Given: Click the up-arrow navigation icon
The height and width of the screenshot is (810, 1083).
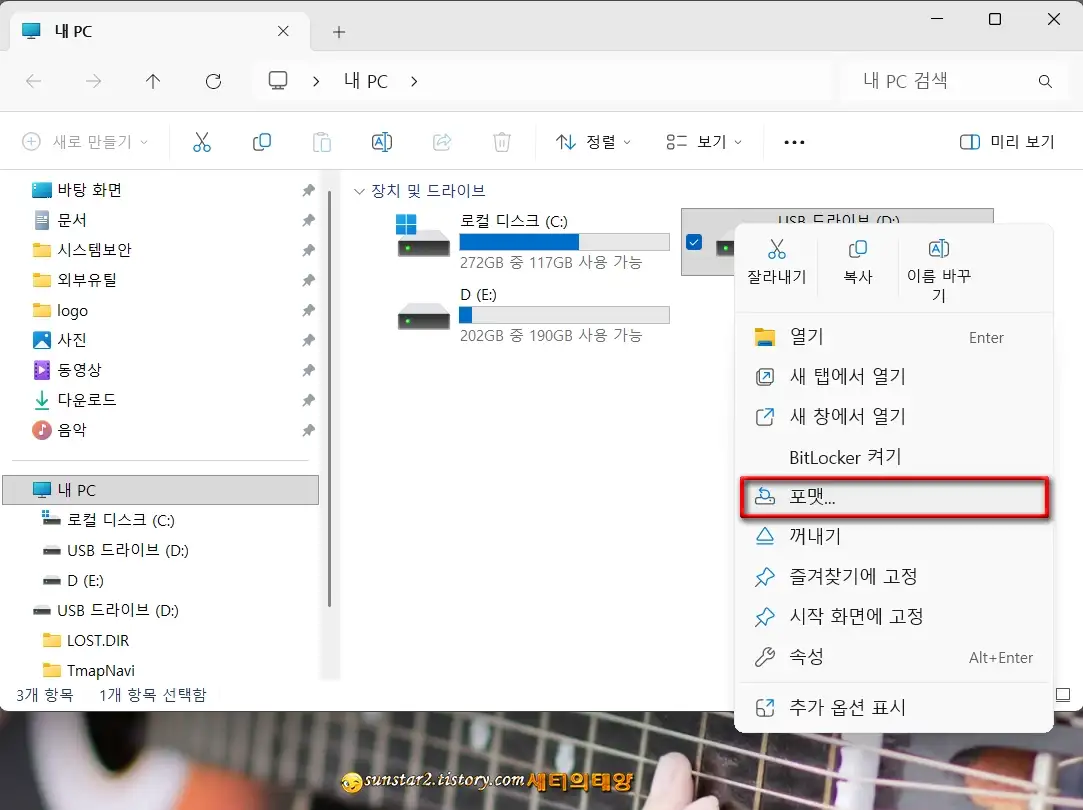Looking at the screenshot, I should [152, 82].
